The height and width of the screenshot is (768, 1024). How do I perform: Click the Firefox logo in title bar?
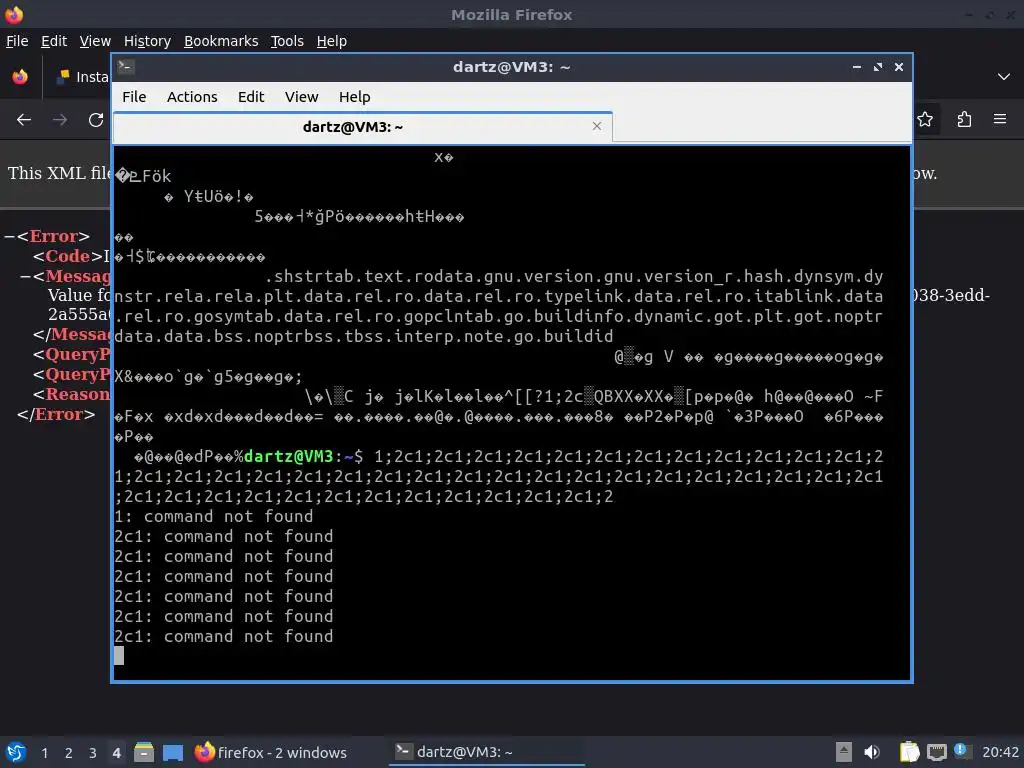pyautogui.click(x=14, y=14)
